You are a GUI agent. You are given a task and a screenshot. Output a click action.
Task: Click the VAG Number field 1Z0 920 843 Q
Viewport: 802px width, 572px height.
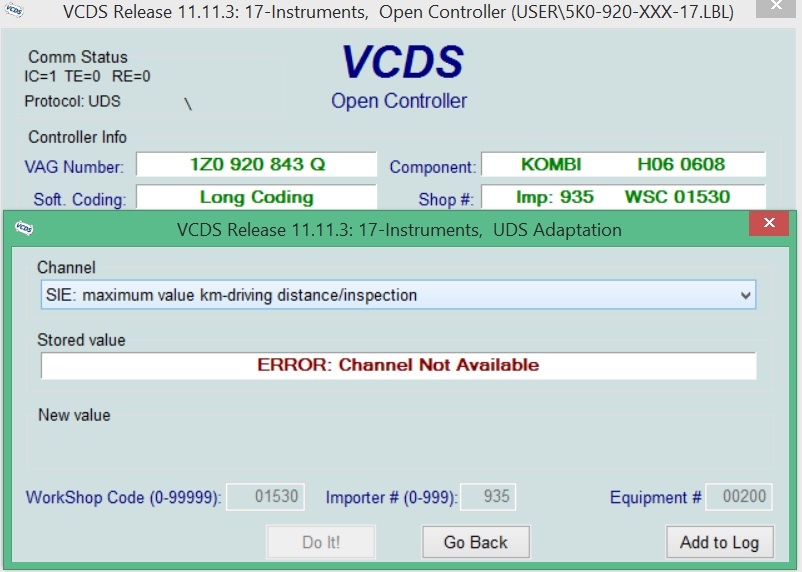pyautogui.click(x=256, y=164)
